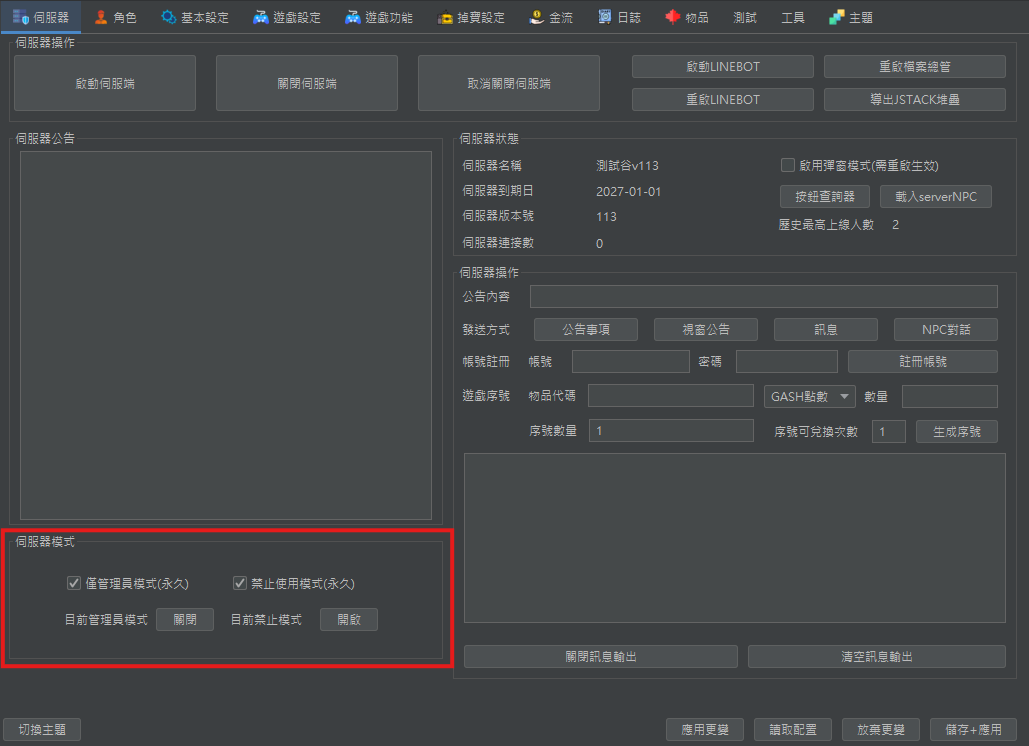
Task: Click the 日誌 log icon
Action: click(604, 17)
